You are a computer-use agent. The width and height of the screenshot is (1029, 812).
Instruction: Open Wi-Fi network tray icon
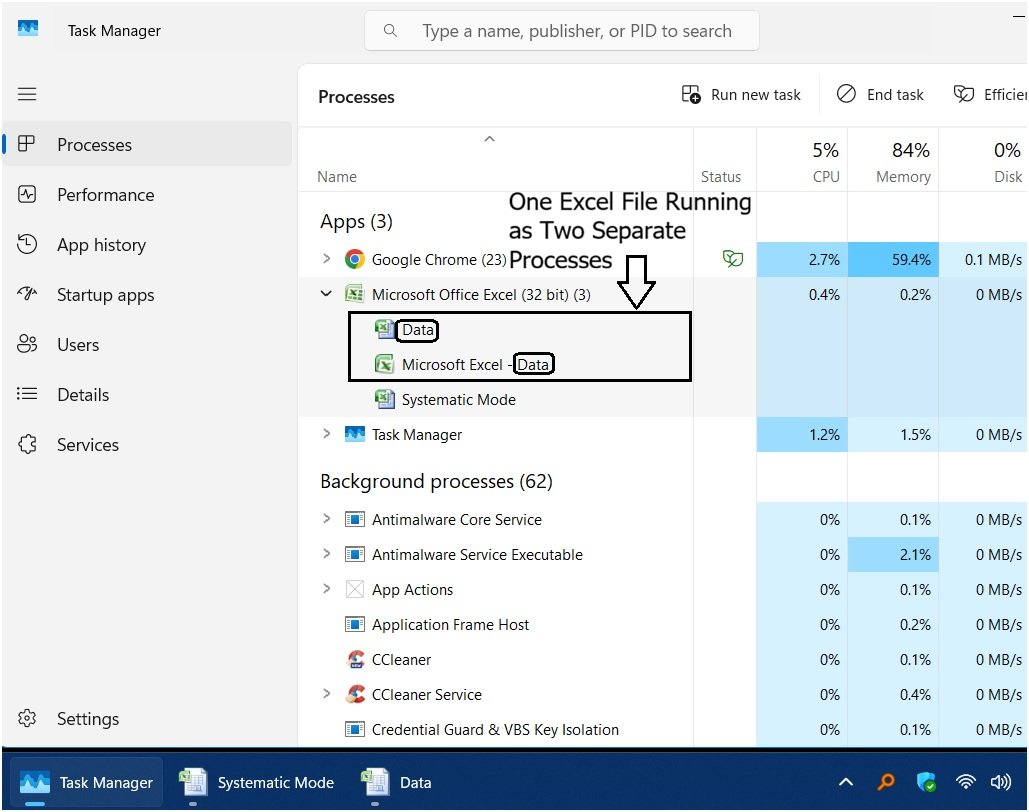pos(965,782)
